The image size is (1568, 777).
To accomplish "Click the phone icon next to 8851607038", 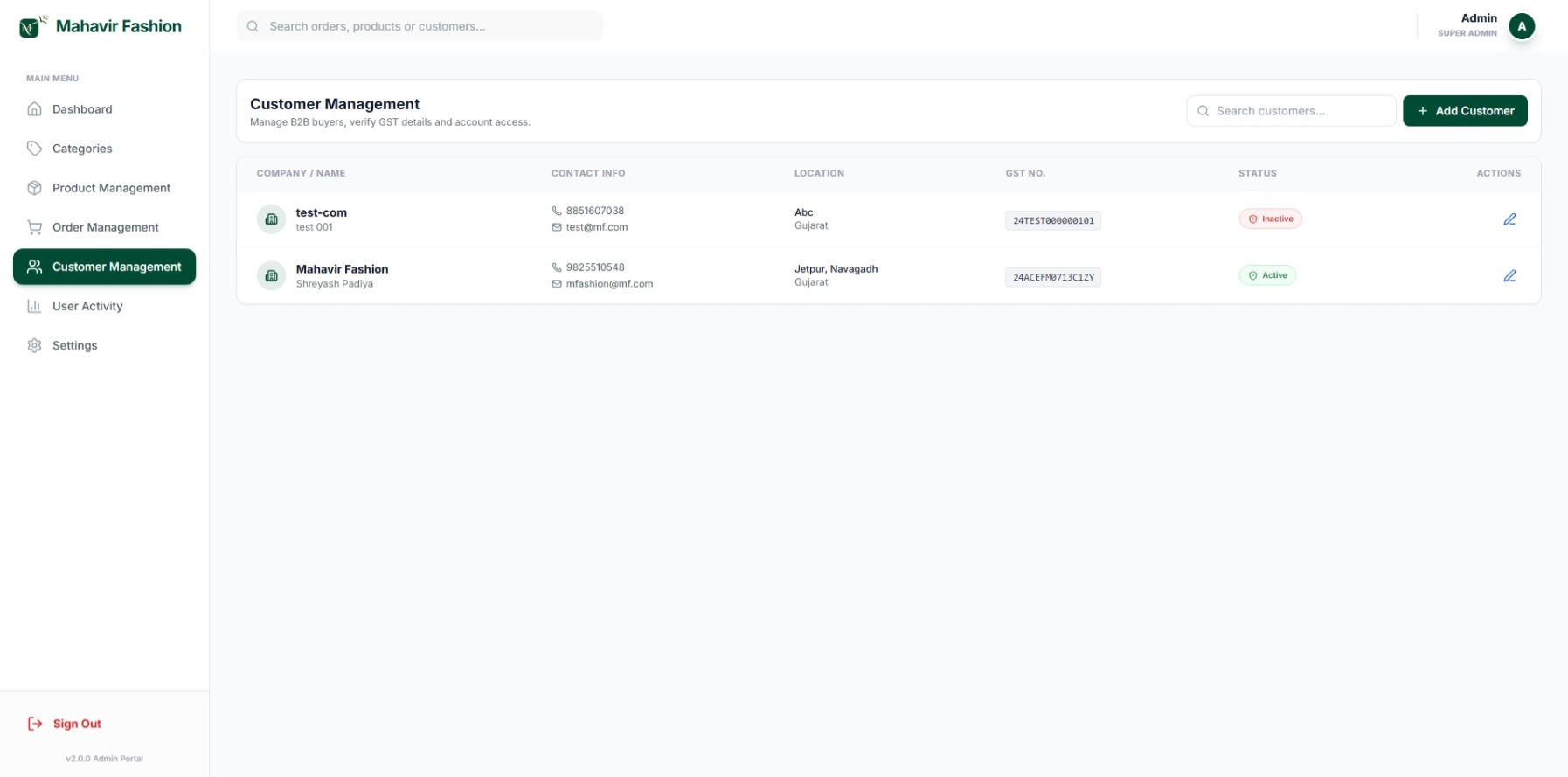I will 557,211.
